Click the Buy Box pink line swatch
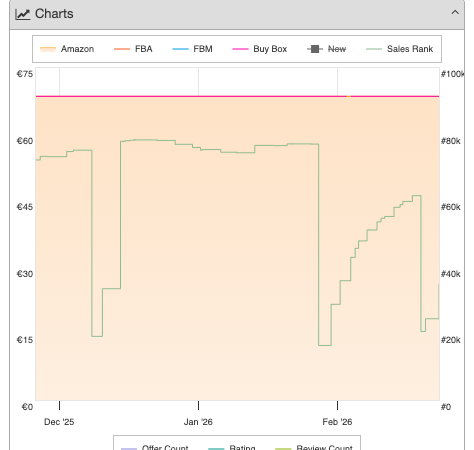This screenshot has width=474, height=450. pos(240,49)
